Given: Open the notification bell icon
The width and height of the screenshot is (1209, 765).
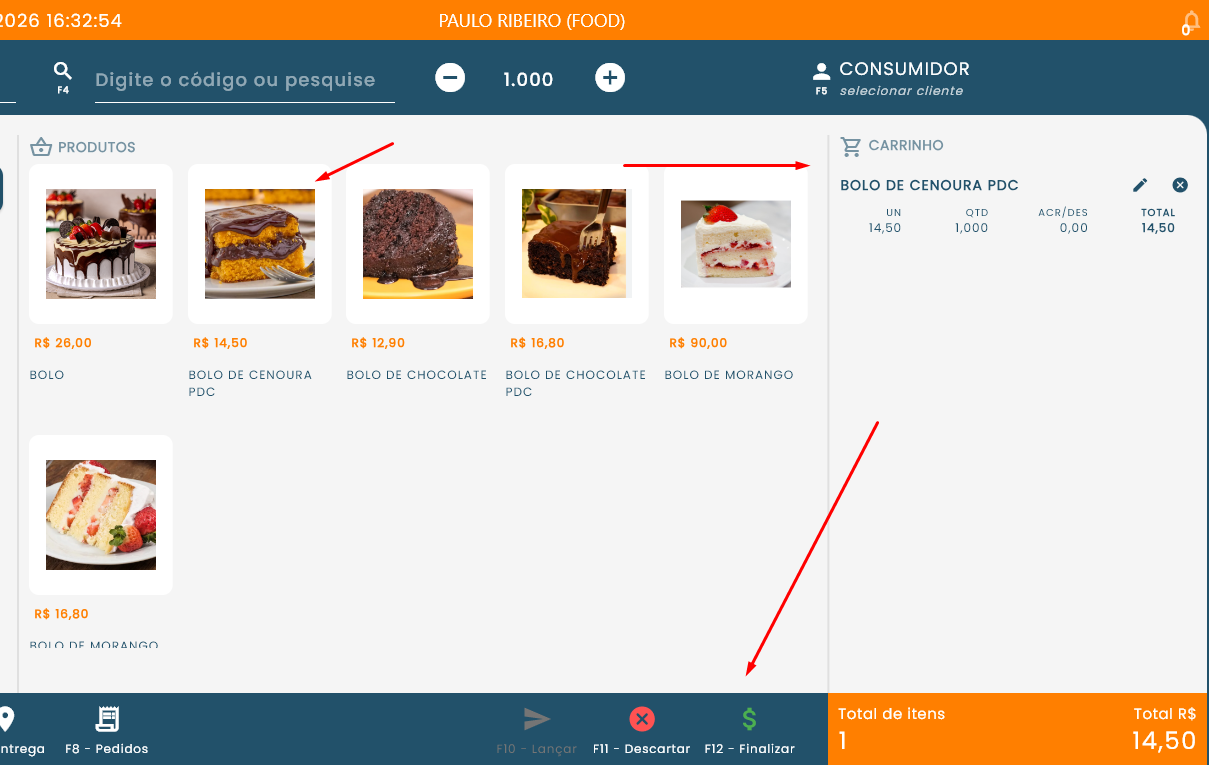Looking at the screenshot, I should 1190,23.
